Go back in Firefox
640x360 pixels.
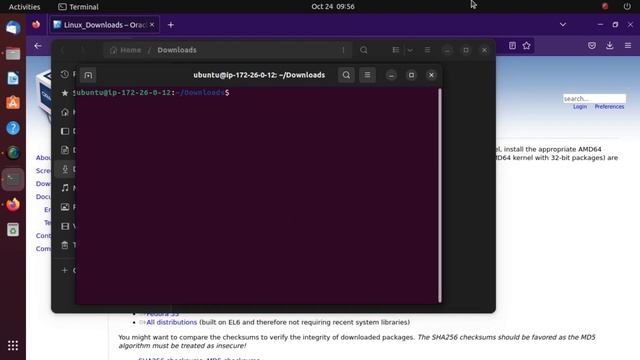tap(38, 46)
